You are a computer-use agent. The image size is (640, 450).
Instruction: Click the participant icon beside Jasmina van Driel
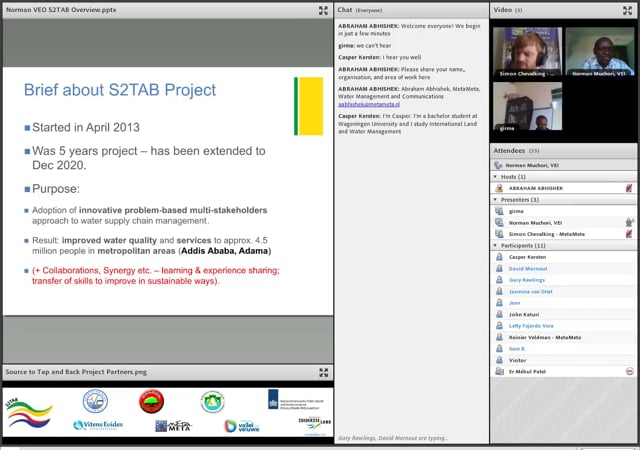499,291
